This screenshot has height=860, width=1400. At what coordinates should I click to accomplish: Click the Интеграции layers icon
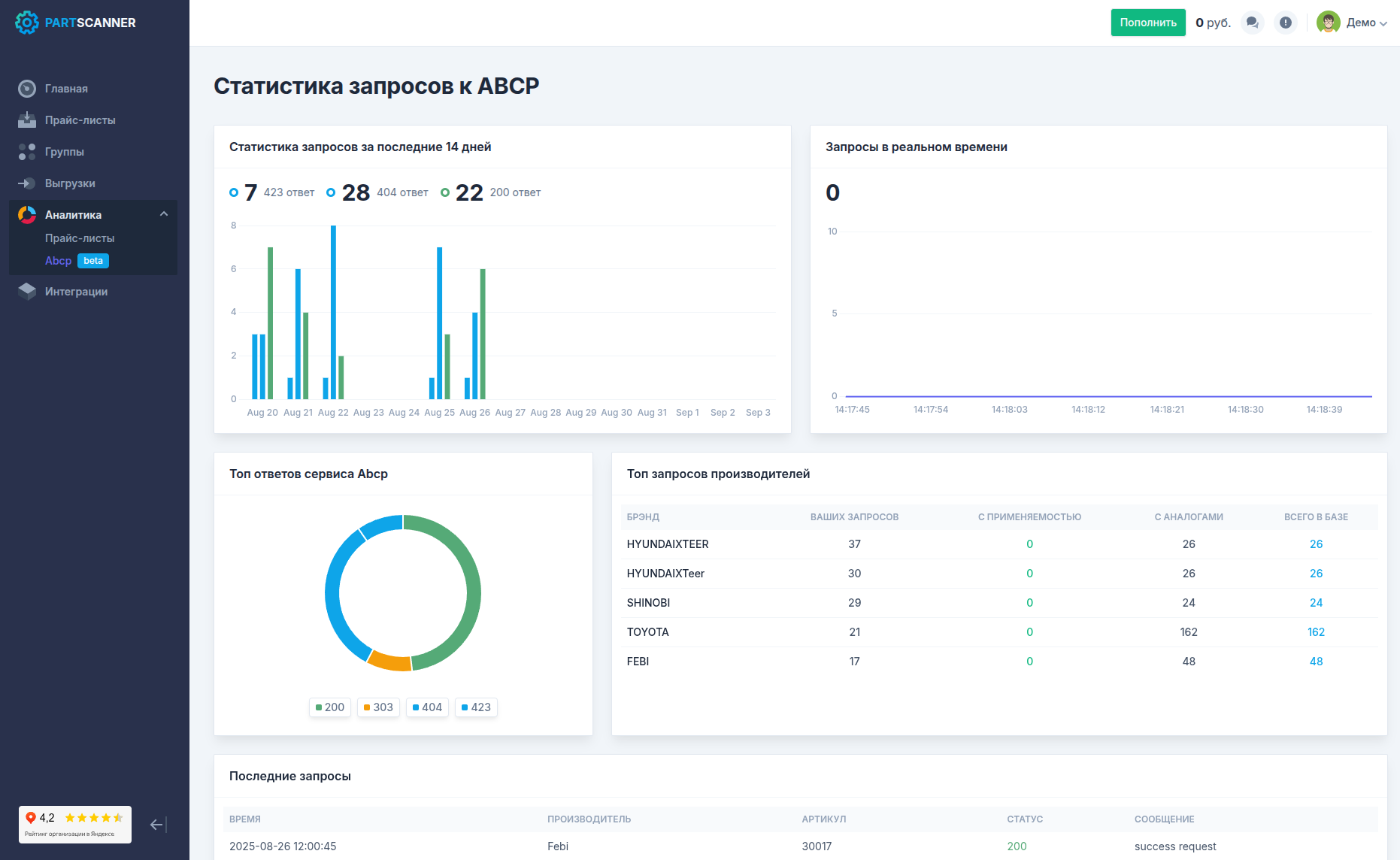pos(27,292)
